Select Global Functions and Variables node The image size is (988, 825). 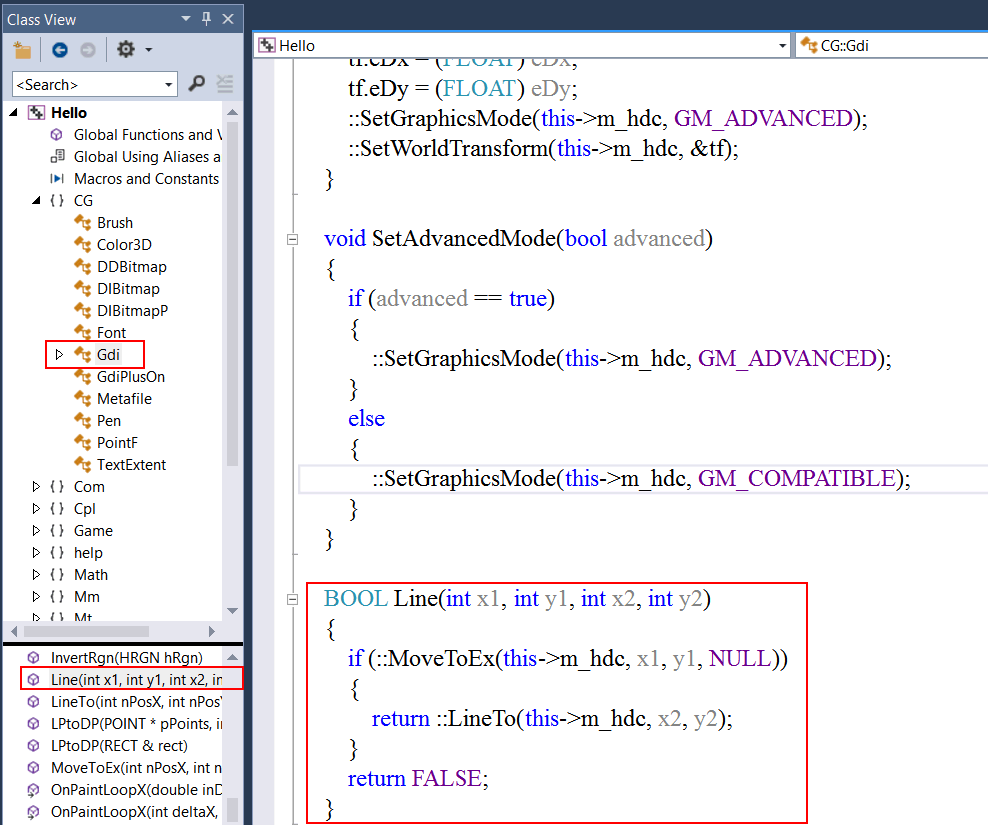click(147, 135)
